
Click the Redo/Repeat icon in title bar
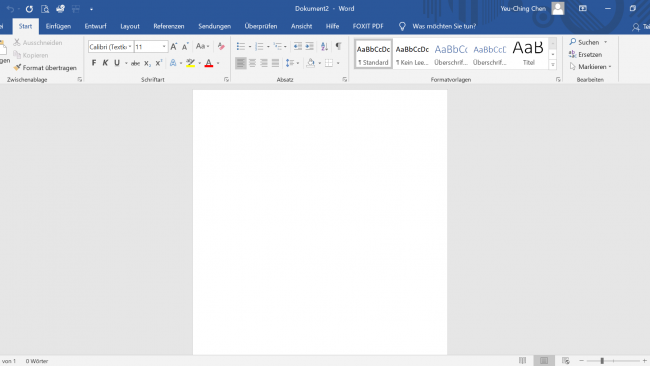pyautogui.click(x=29, y=9)
